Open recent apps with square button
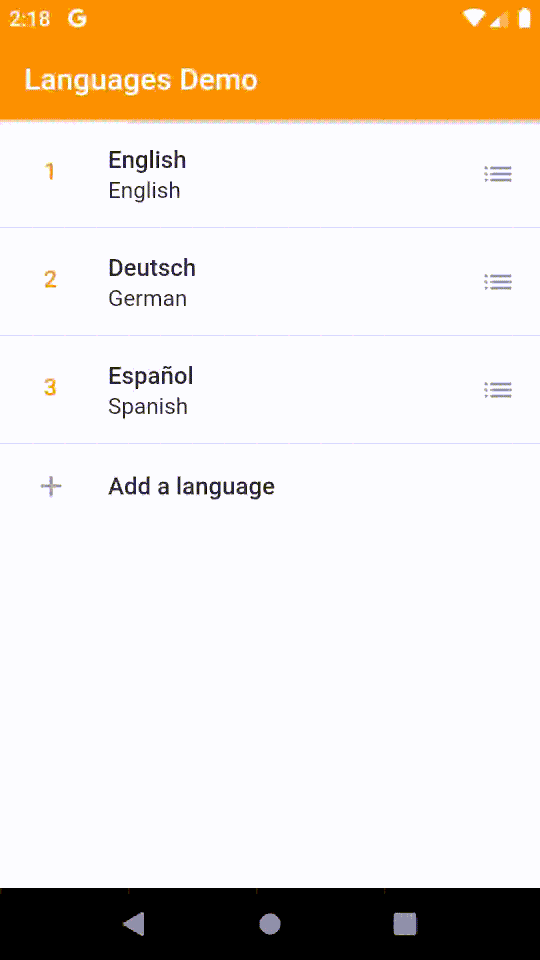This screenshot has height=960, width=540. coord(405,923)
